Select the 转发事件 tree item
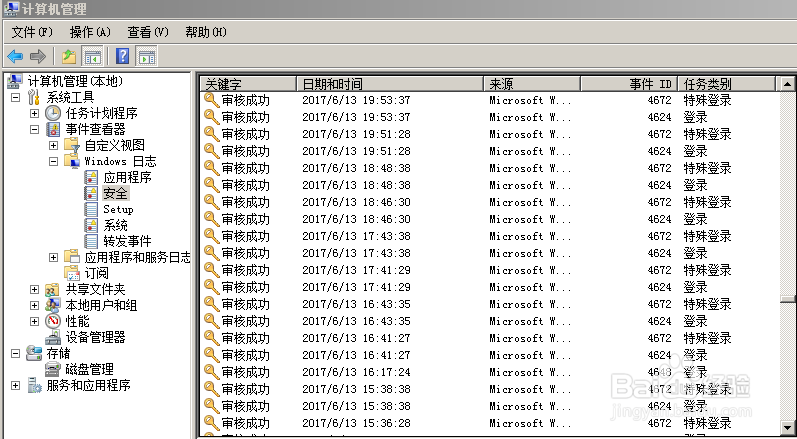The image size is (797, 439). point(127,241)
